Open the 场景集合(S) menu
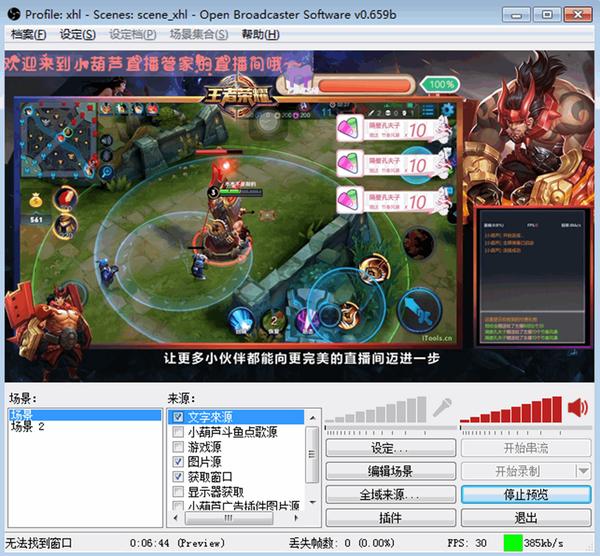This screenshot has height=556, width=600. 199,35
